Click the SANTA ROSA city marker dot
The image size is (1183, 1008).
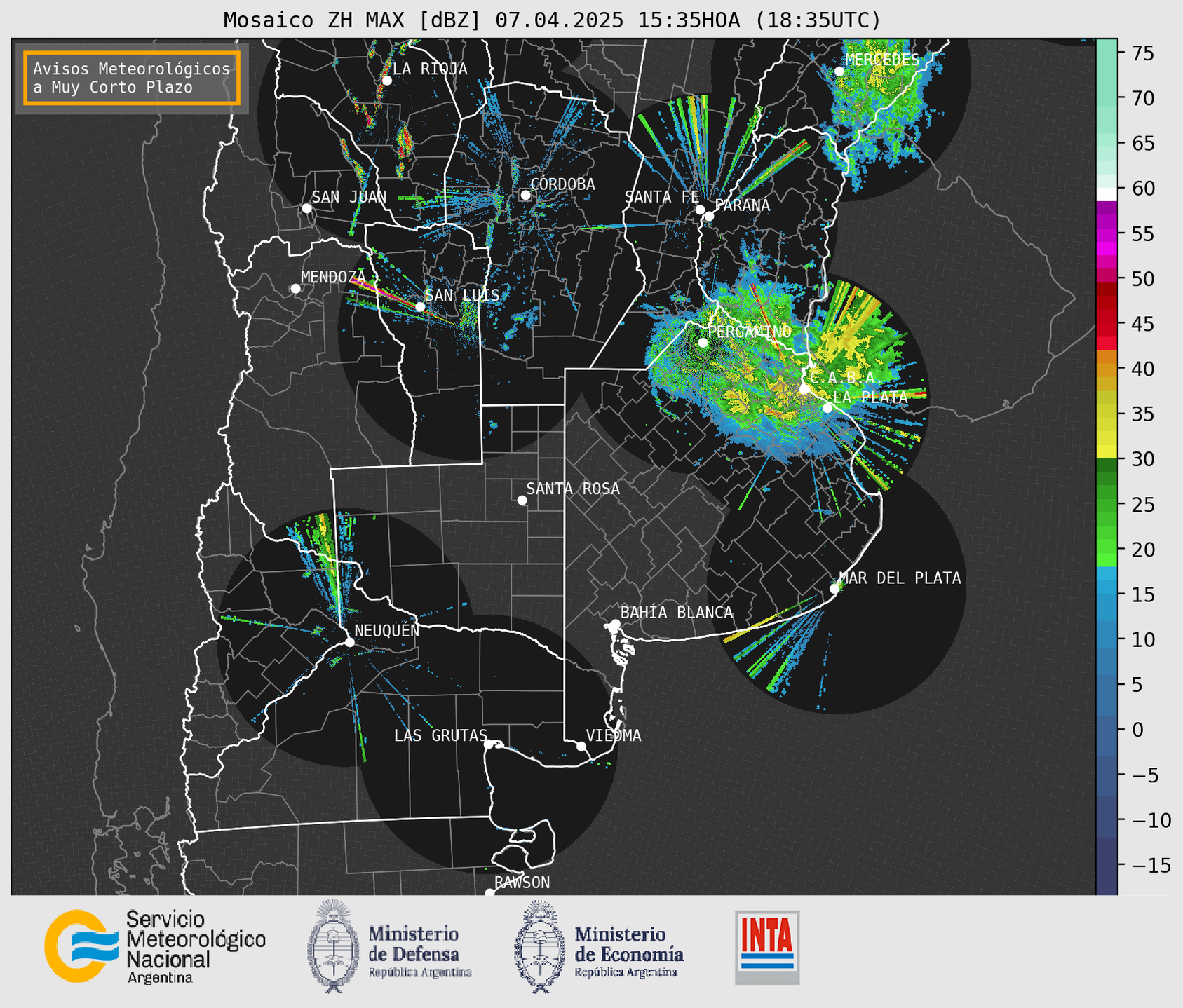pos(522,500)
